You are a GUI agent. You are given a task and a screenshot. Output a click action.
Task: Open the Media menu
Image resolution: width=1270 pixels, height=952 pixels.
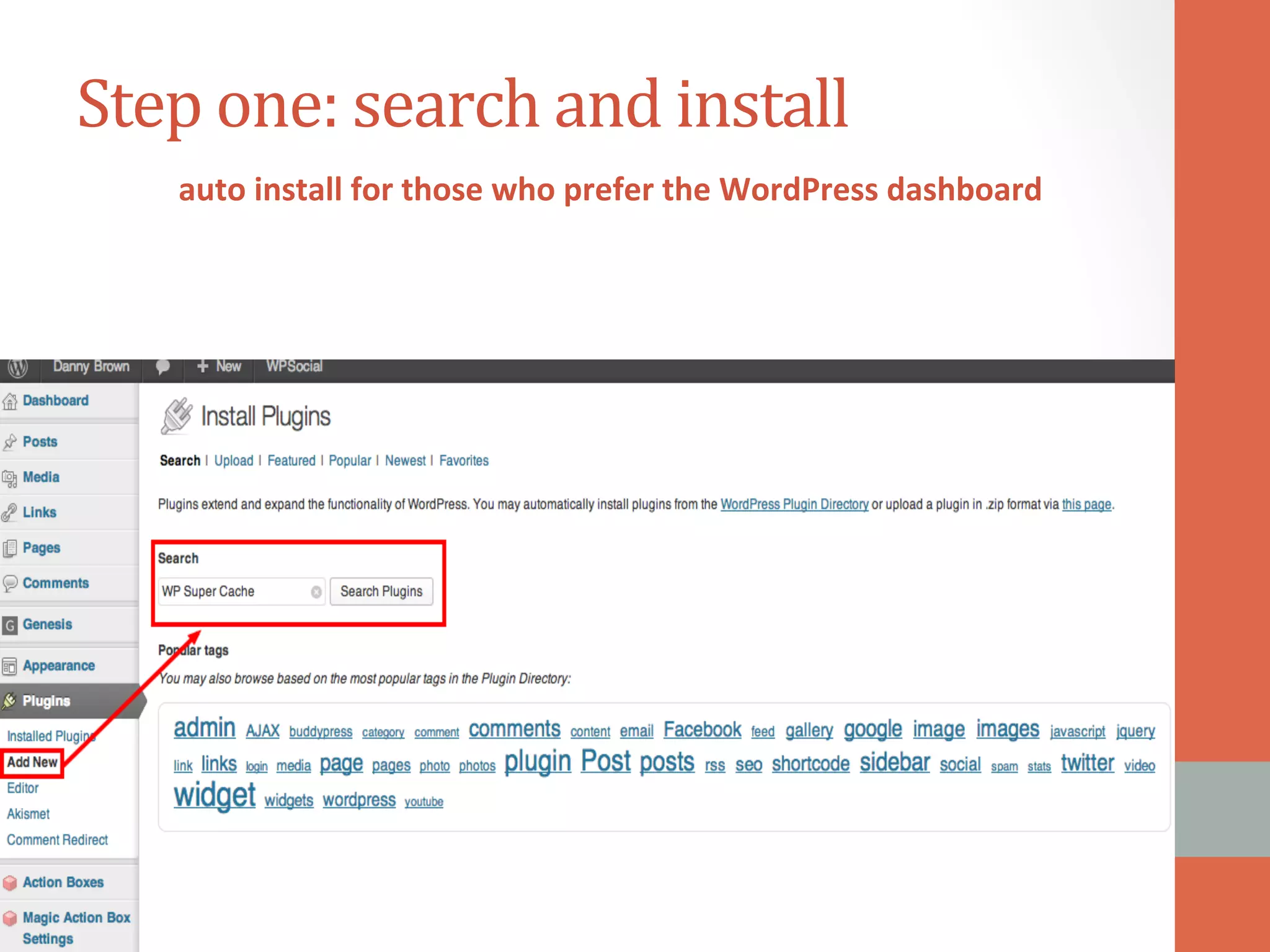(41, 477)
